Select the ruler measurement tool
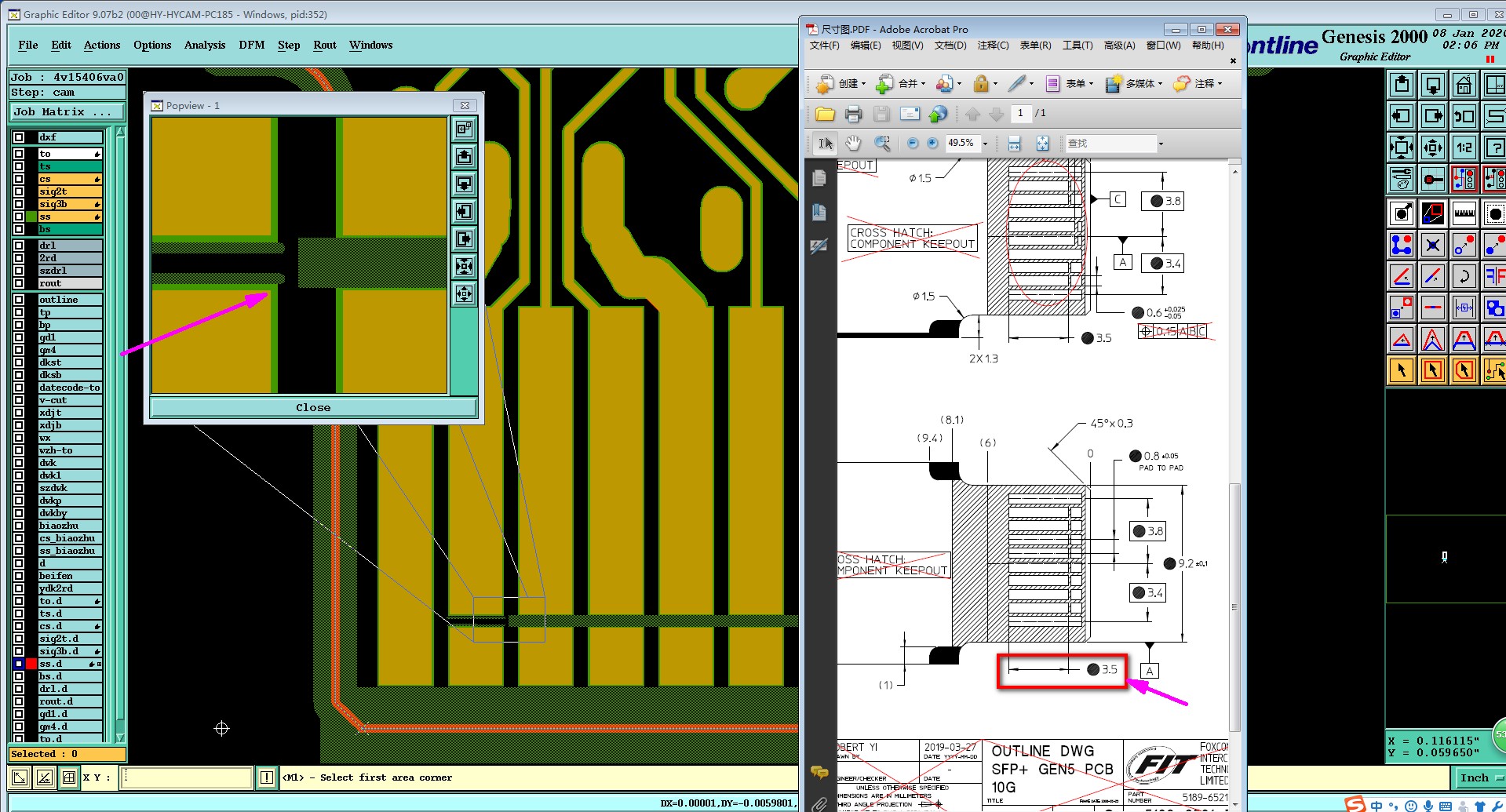The width and height of the screenshot is (1506, 812). point(1464,213)
